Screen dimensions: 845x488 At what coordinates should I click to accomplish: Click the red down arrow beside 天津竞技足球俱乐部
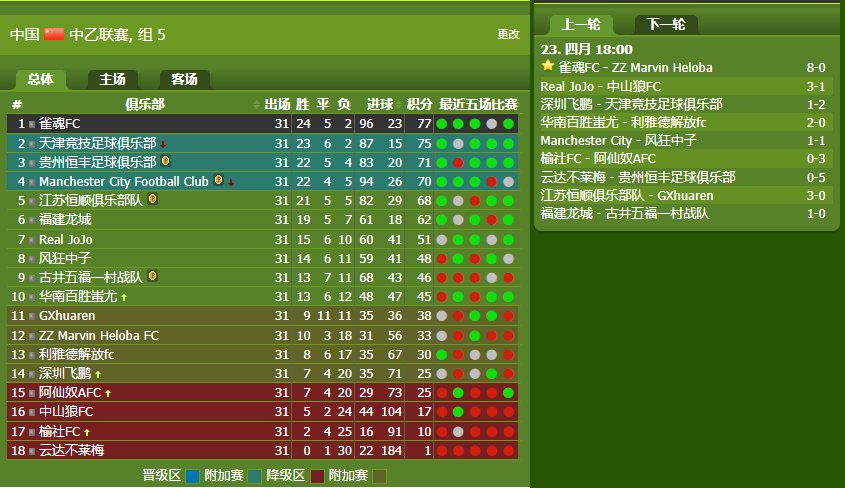(x=163, y=144)
